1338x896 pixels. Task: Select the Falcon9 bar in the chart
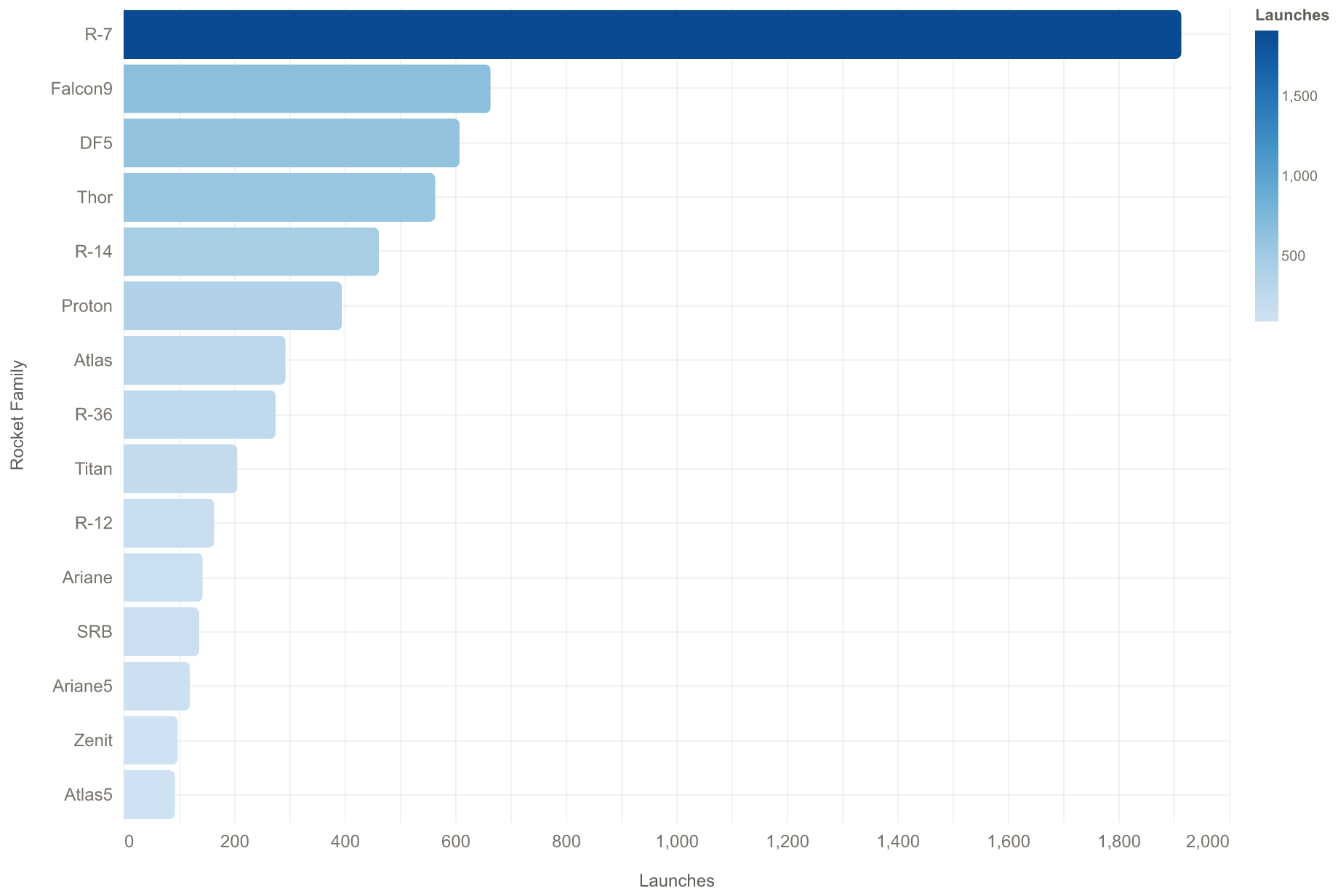pos(307,89)
